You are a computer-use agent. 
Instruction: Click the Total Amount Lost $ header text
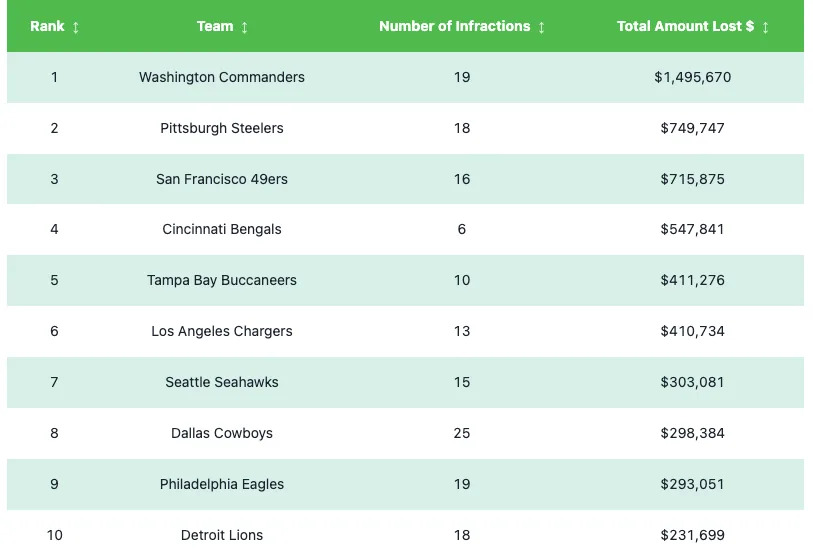point(685,26)
